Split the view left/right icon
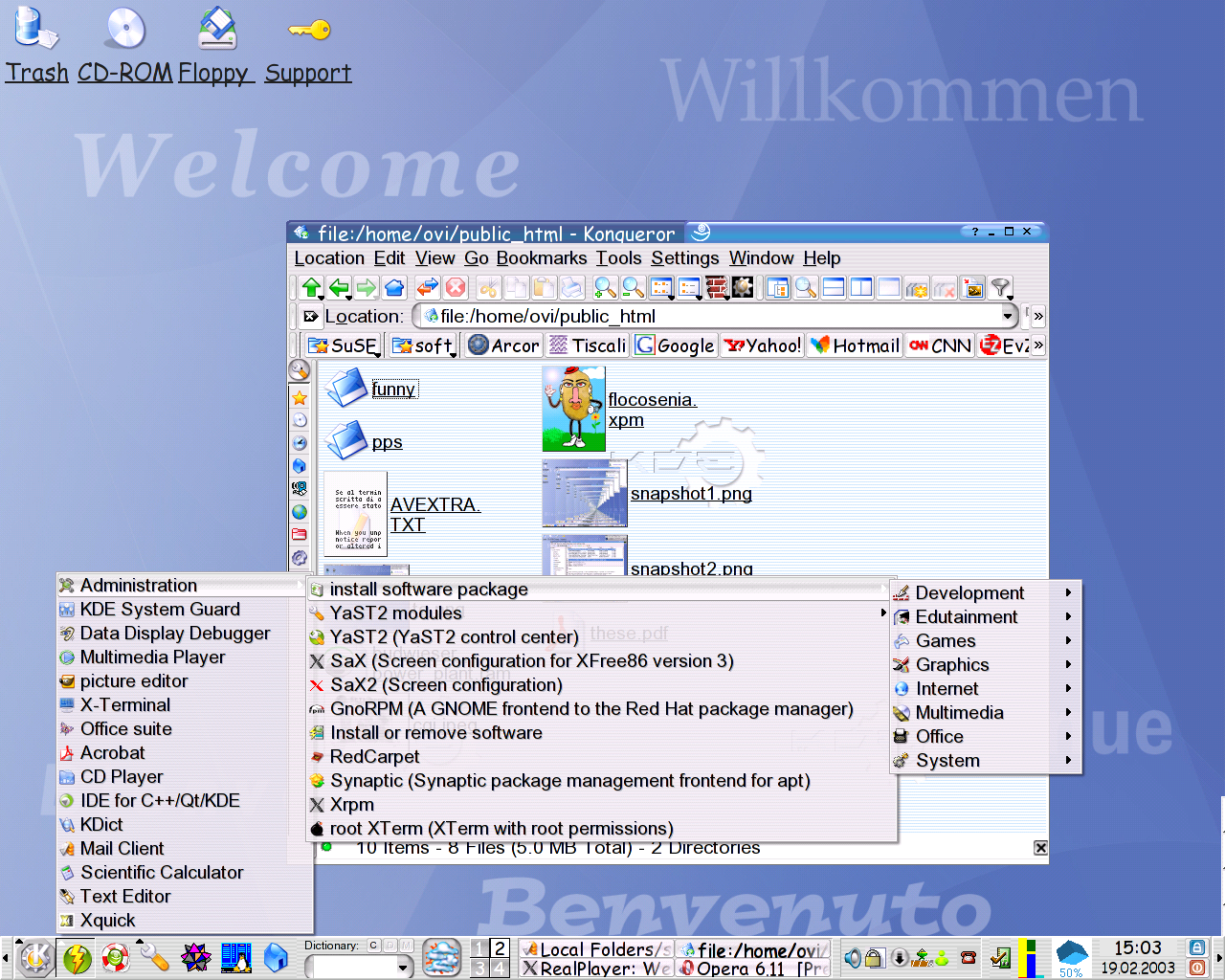Screen dimensions: 1225x980 click(861, 287)
